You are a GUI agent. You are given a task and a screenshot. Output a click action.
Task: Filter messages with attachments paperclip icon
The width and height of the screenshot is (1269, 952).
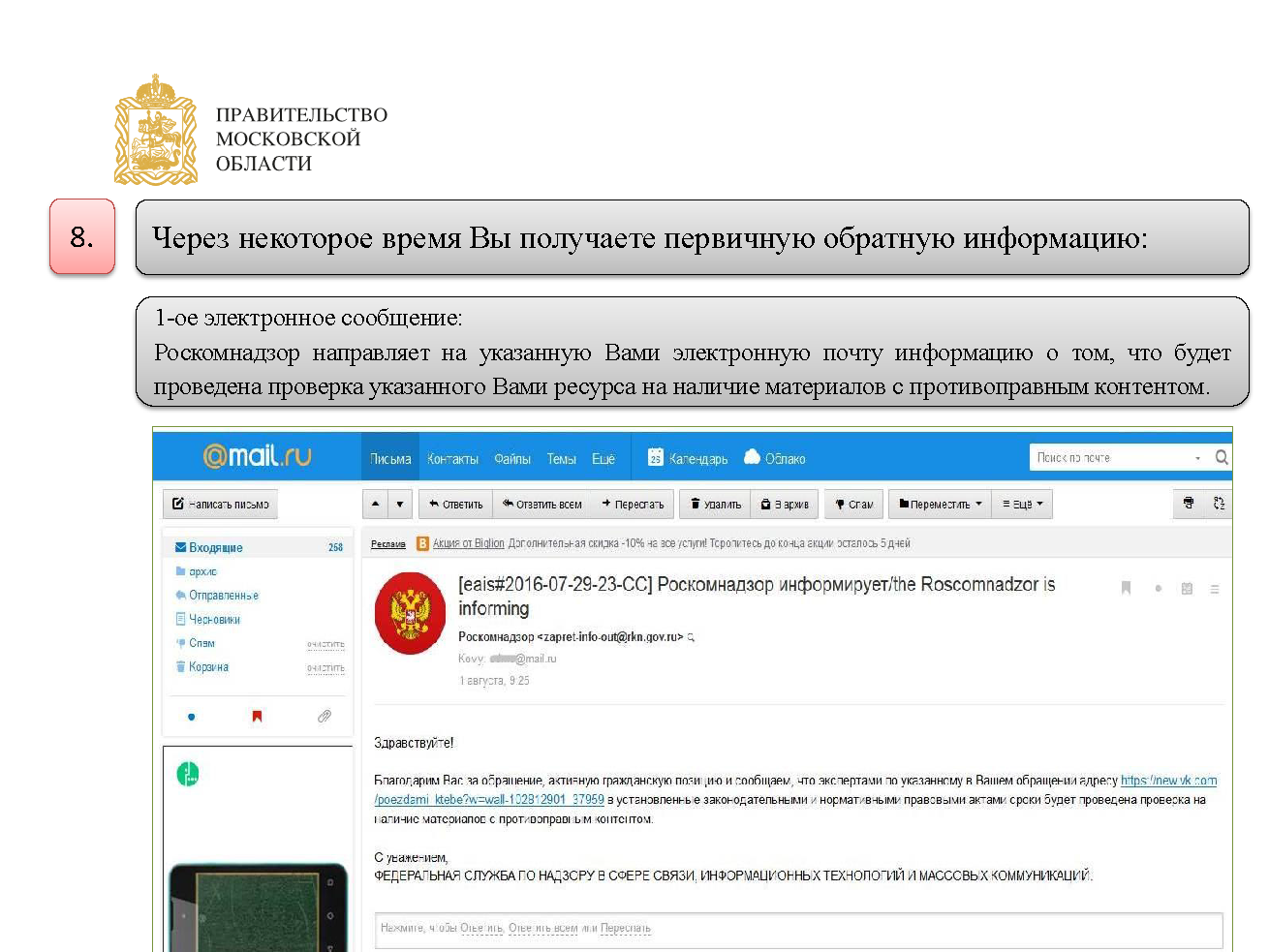click(x=324, y=717)
